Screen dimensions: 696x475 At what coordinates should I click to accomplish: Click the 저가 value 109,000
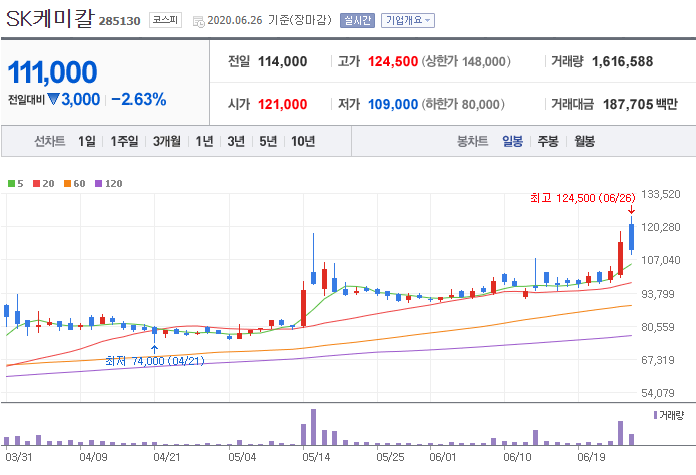(393, 104)
